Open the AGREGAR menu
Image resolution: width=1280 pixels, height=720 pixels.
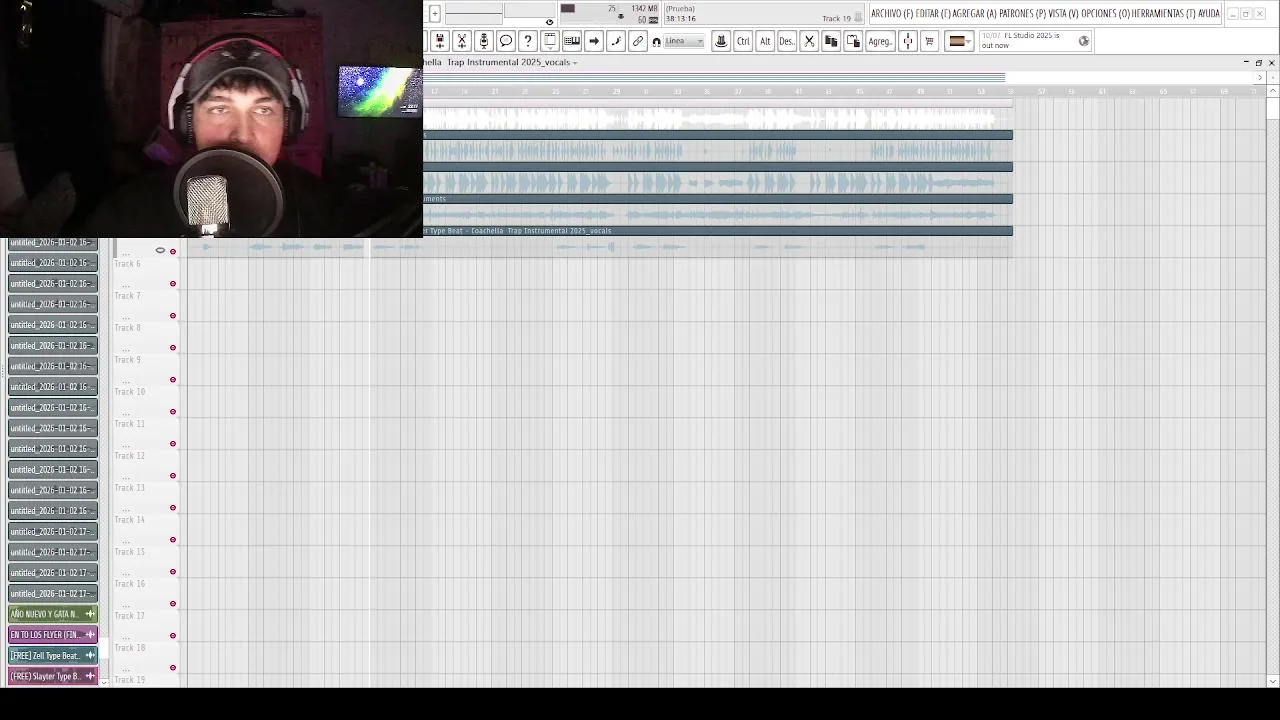975,13
